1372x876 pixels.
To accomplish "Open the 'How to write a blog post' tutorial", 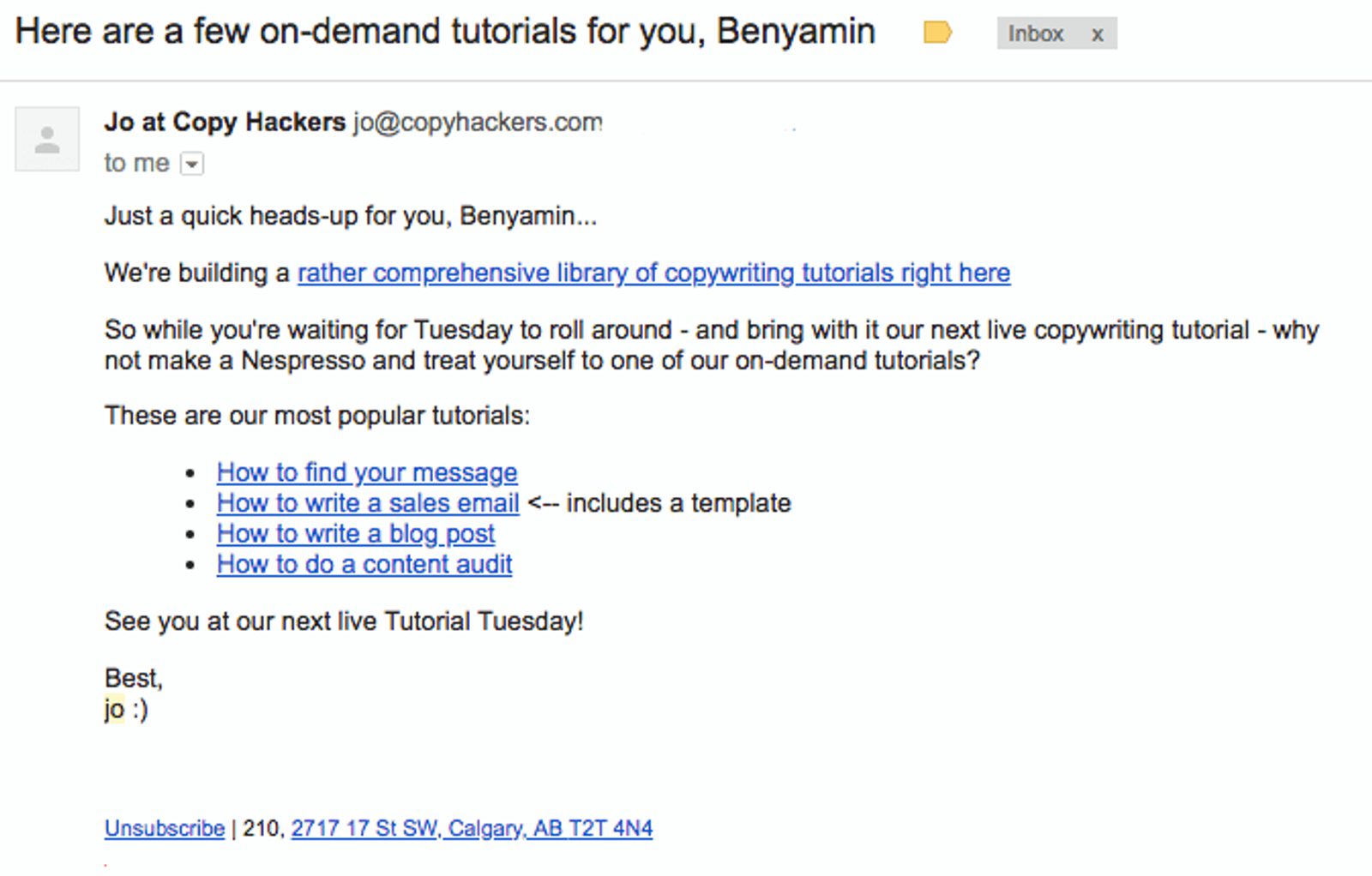I will pos(355,534).
